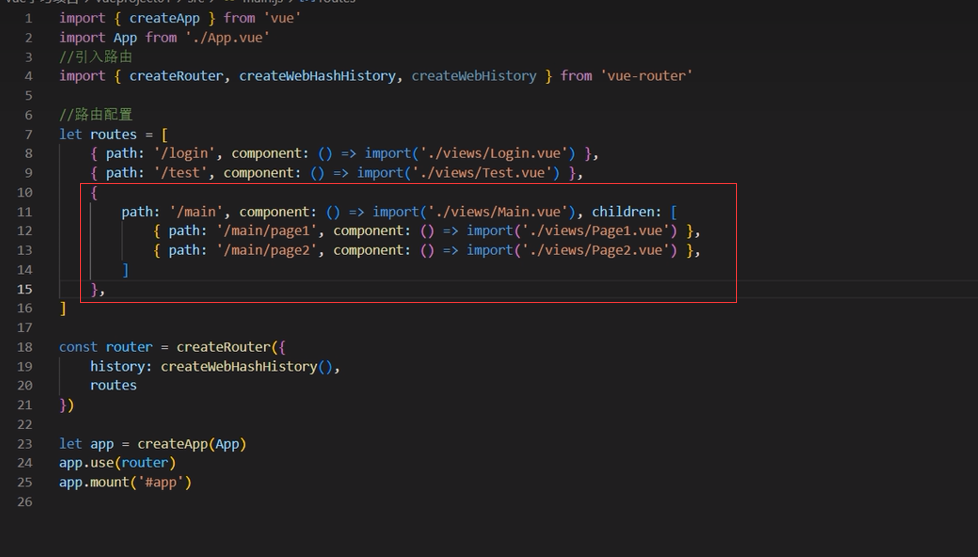Select the './App.vue' import path
This screenshot has width=978, height=557.
click(228, 37)
